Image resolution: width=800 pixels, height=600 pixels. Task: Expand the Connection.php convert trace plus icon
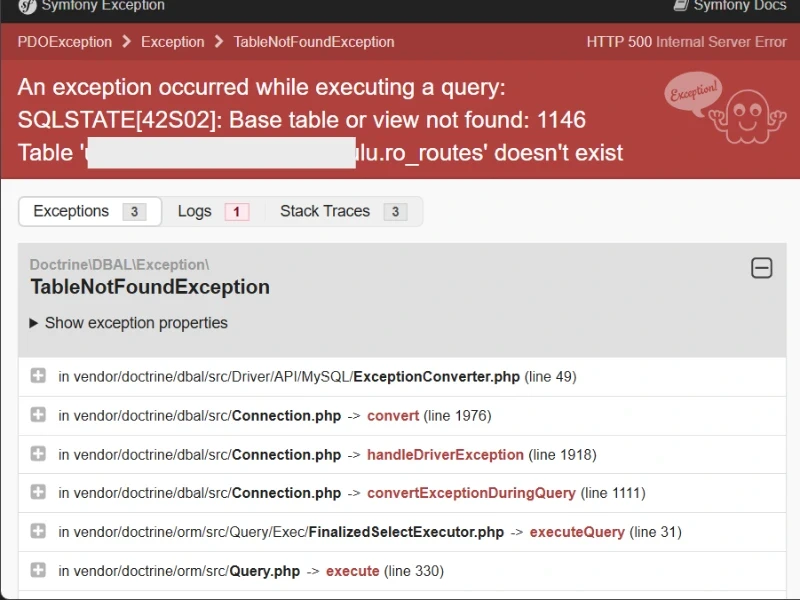click(38, 415)
